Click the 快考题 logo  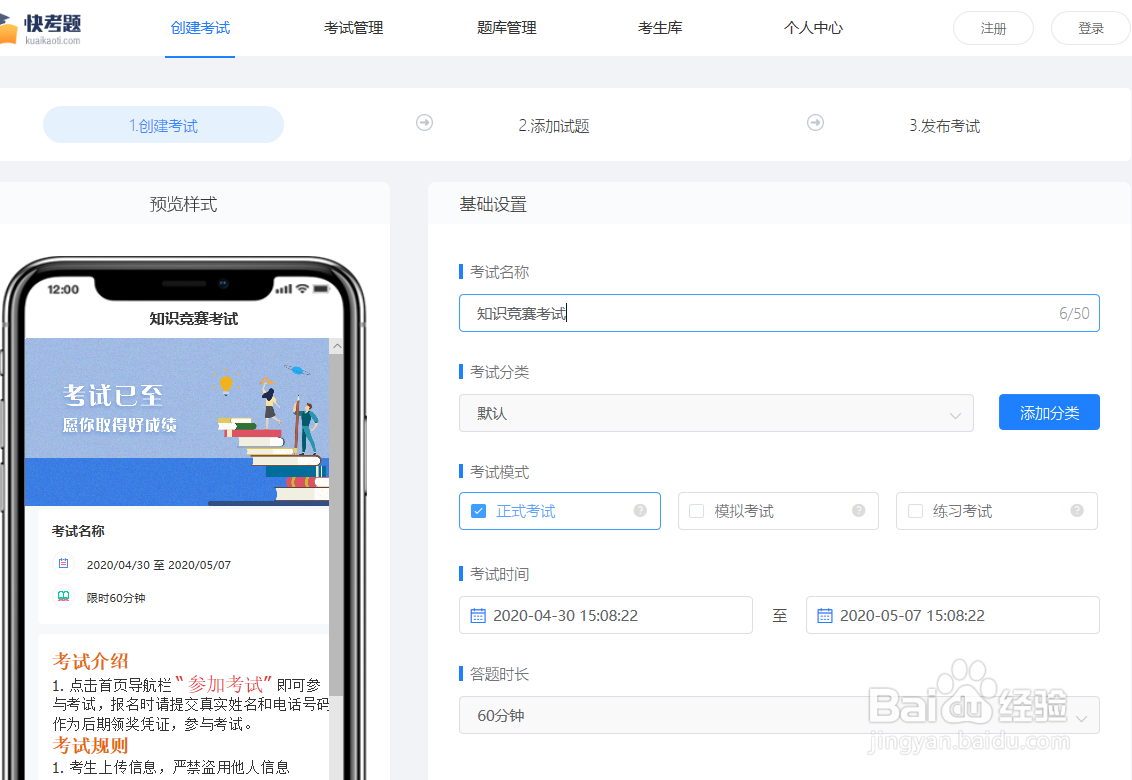(x=40, y=29)
